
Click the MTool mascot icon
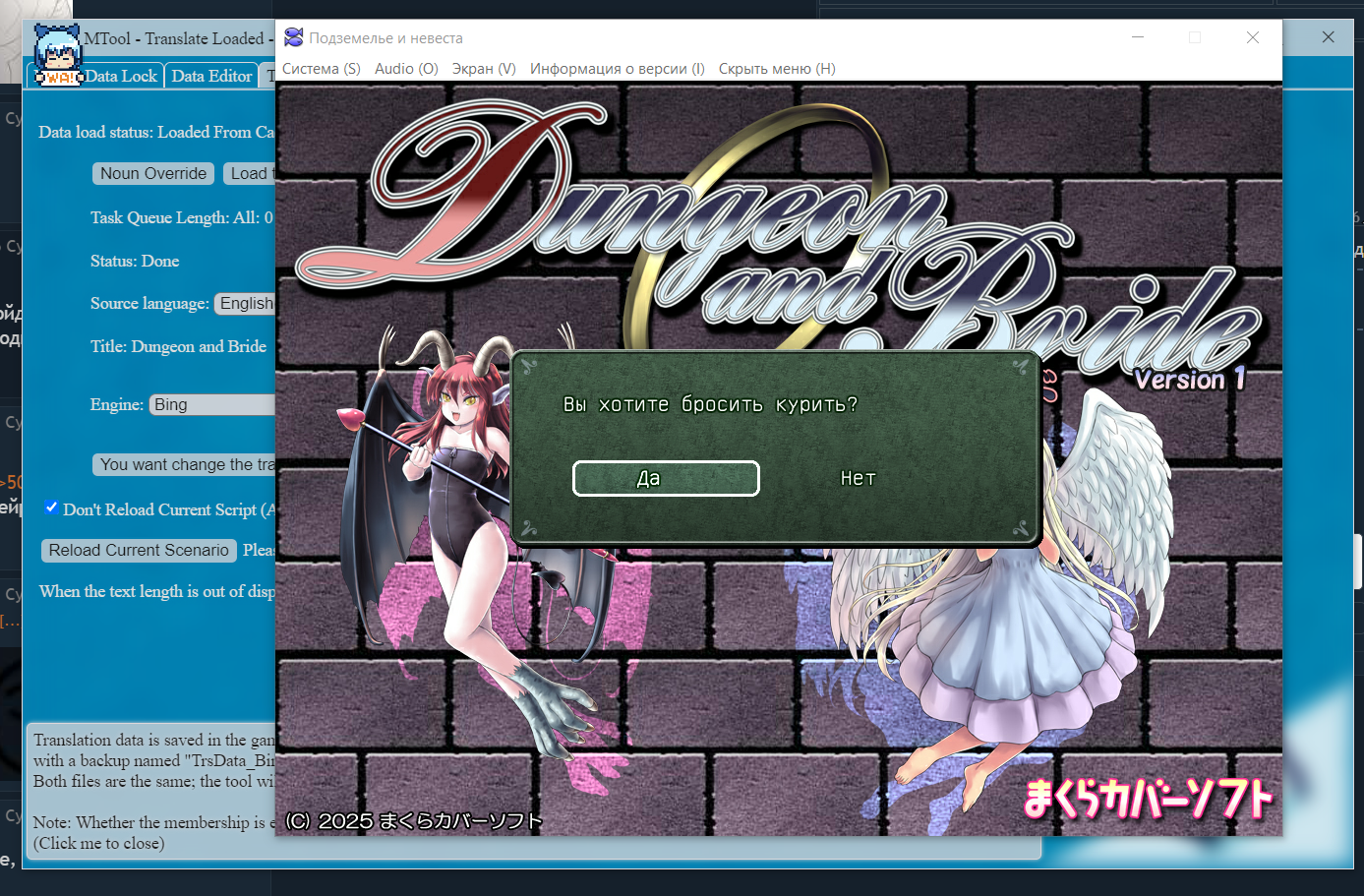coord(57,54)
